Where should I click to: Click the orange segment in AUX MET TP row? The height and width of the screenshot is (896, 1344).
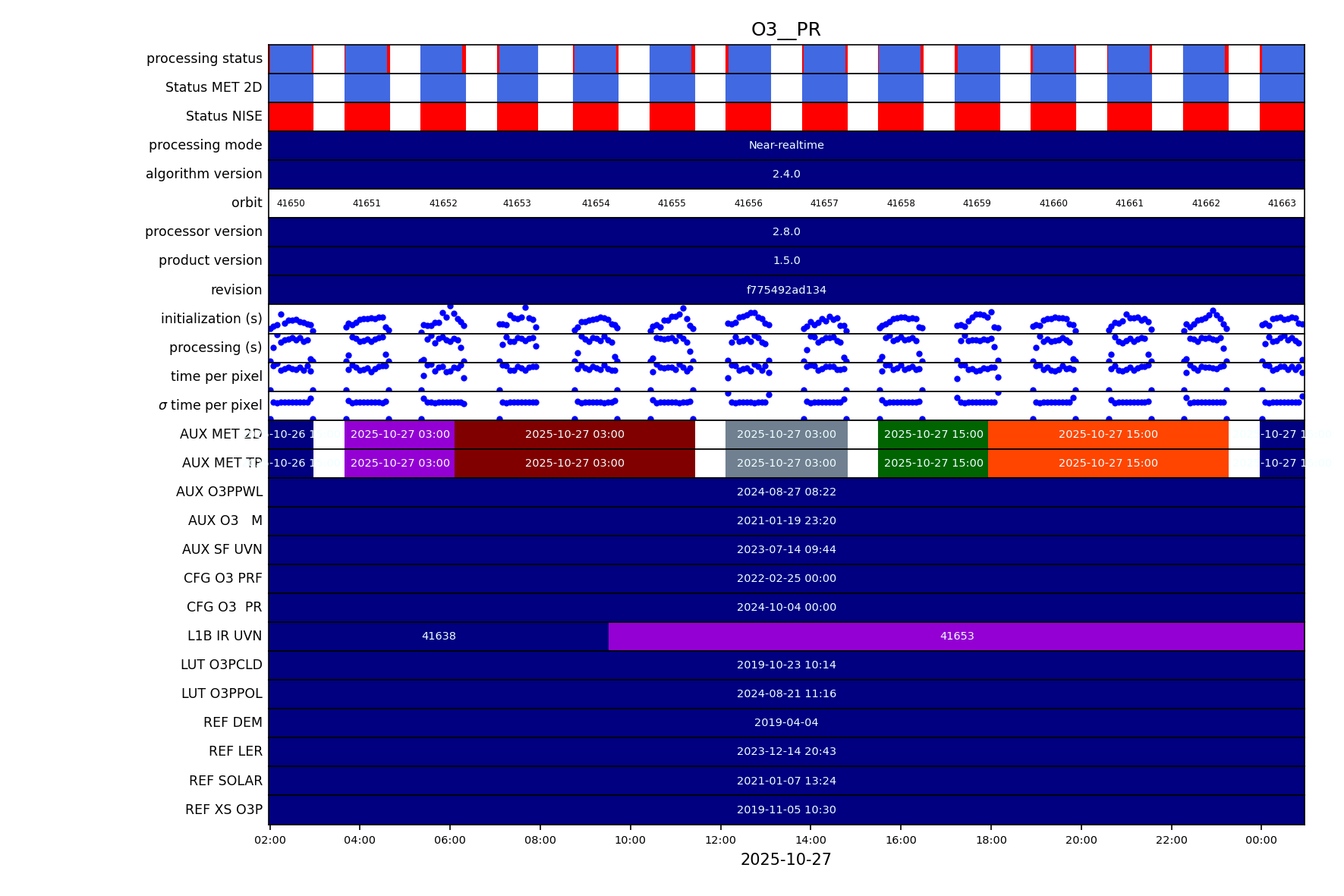point(1107,464)
